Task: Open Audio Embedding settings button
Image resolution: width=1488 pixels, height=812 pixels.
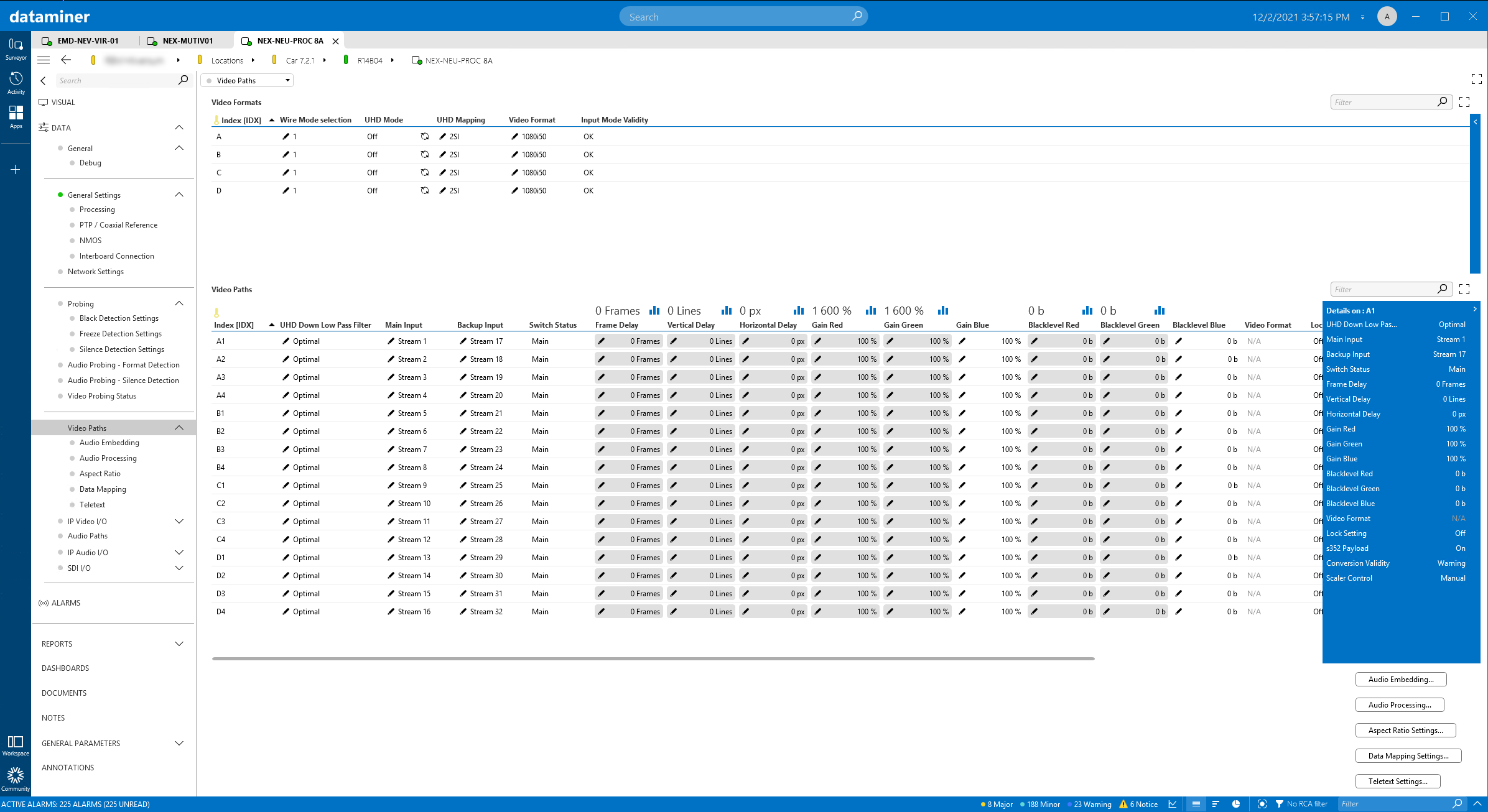Action: (x=1401, y=679)
